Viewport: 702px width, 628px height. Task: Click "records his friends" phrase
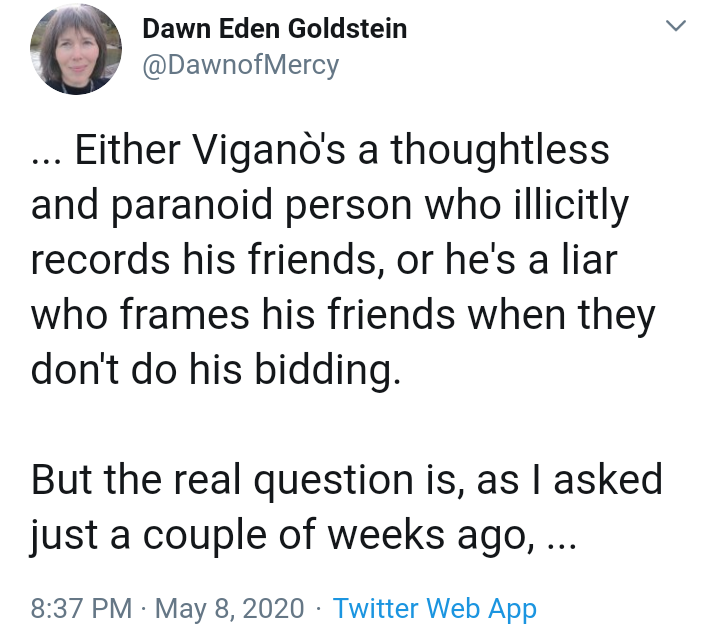(203, 260)
